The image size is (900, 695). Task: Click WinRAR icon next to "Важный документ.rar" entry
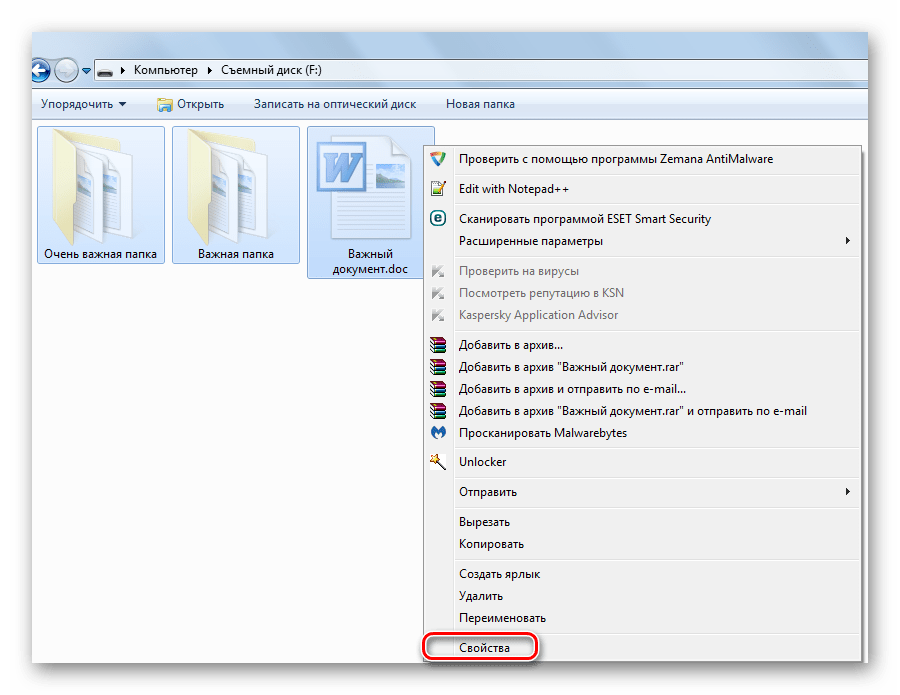coord(438,367)
